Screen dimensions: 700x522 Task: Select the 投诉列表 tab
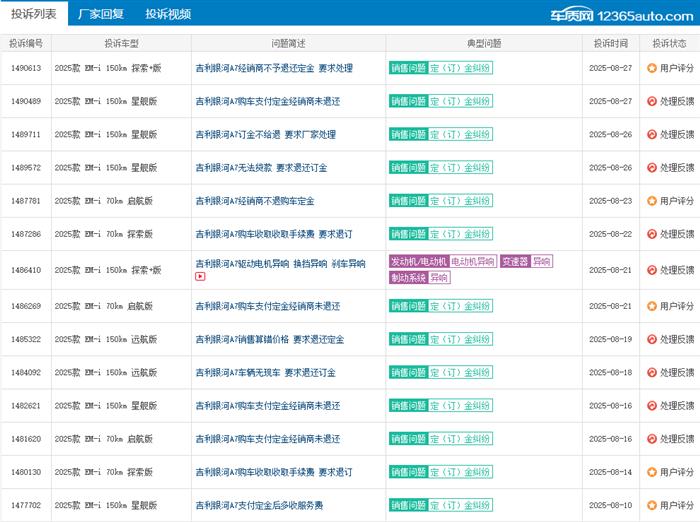pos(33,14)
